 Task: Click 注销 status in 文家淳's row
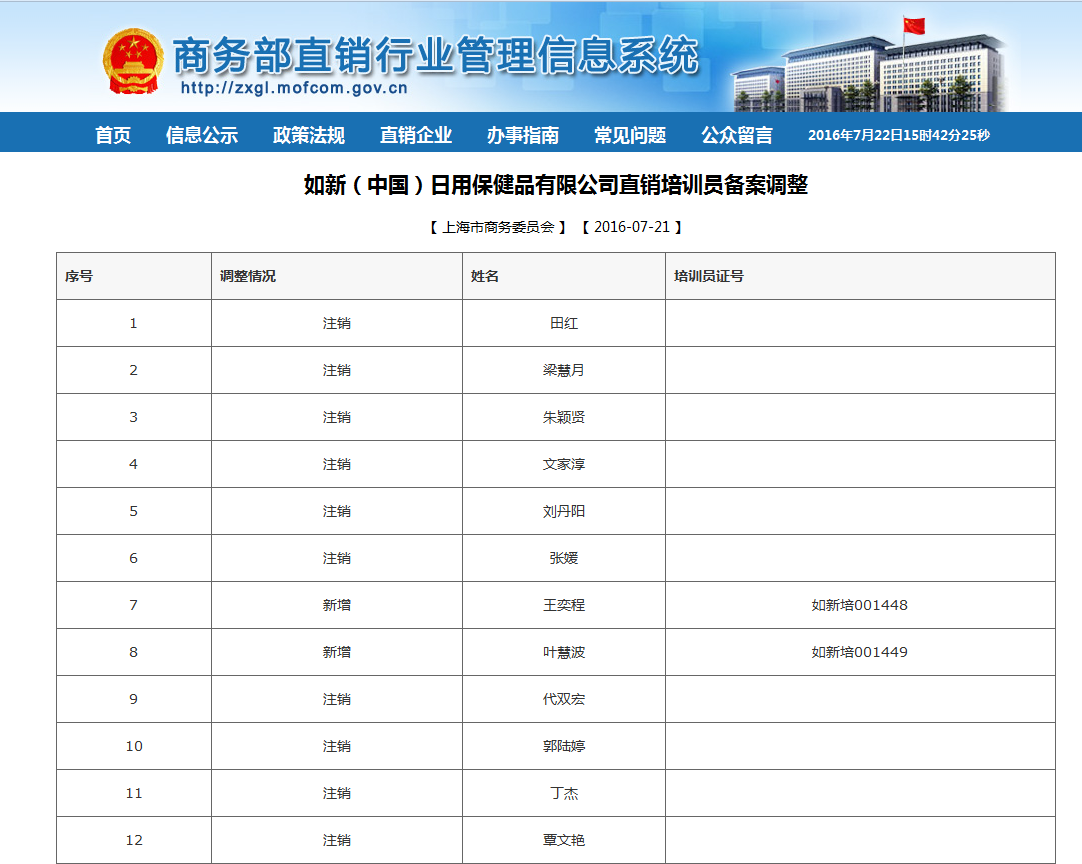pyautogui.click(x=337, y=464)
